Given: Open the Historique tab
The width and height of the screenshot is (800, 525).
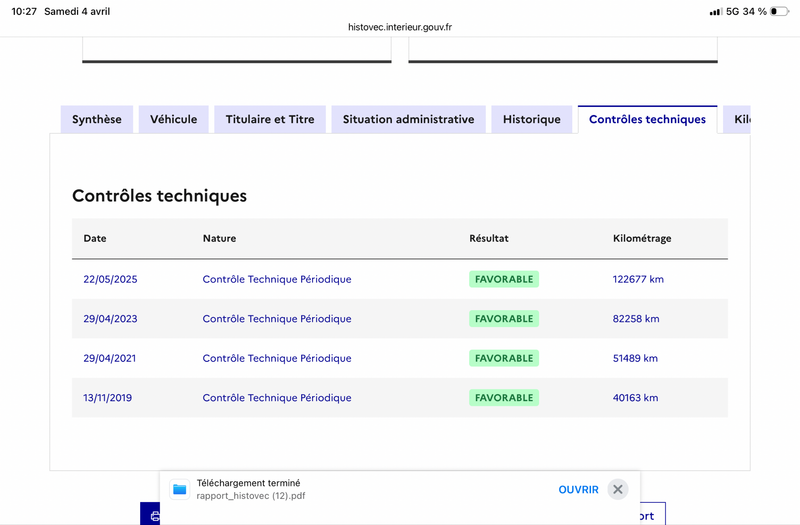Looking at the screenshot, I should click(x=532, y=119).
